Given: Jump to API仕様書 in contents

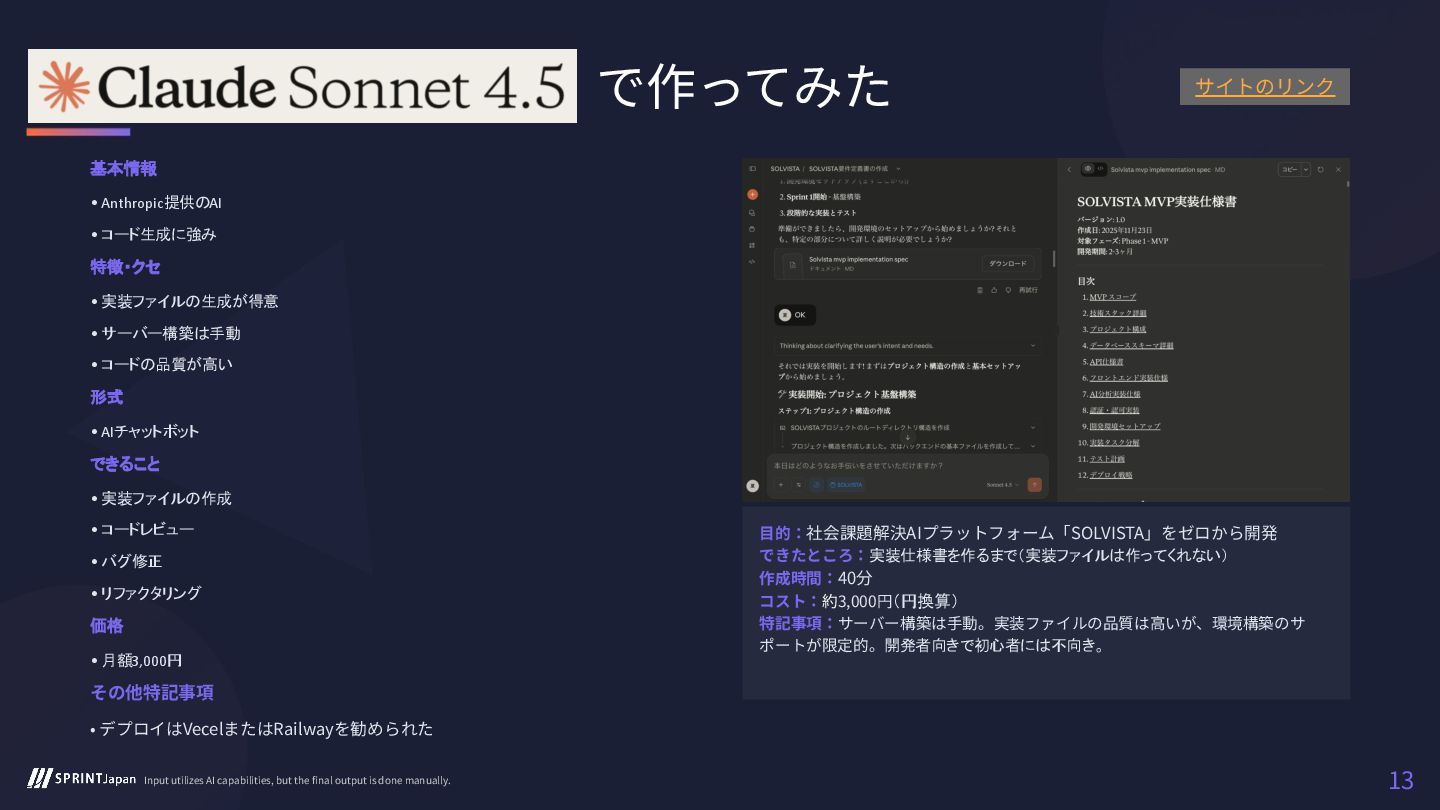Looking at the screenshot, I should tap(1106, 361).
